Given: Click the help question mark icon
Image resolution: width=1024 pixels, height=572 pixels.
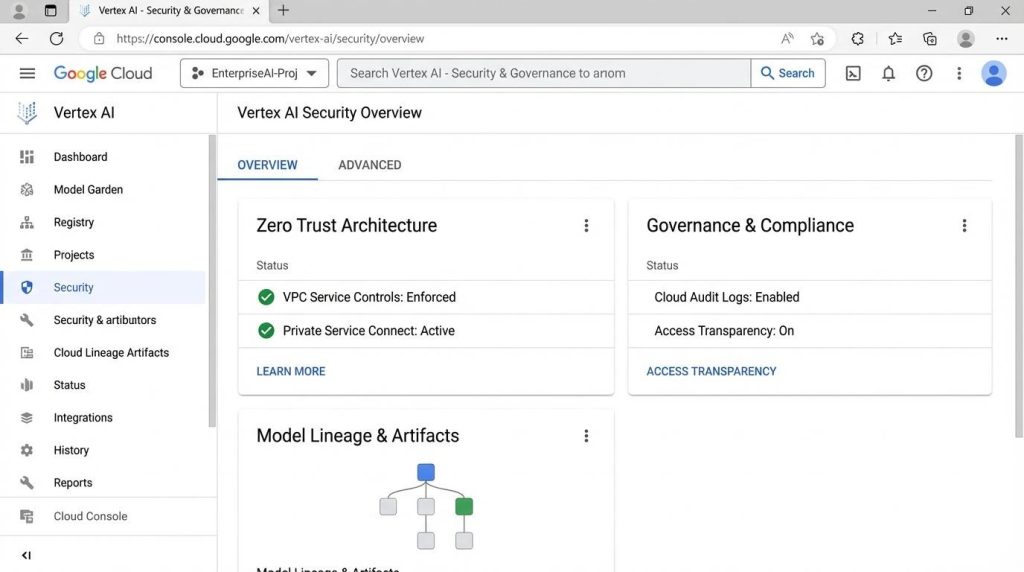Looking at the screenshot, I should 924,73.
